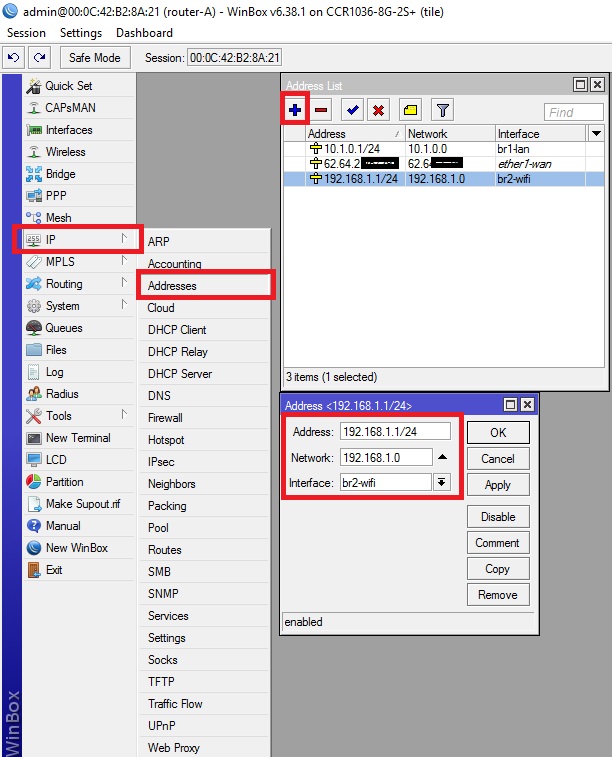Sort by the Address column header

click(x=355, y=133)
